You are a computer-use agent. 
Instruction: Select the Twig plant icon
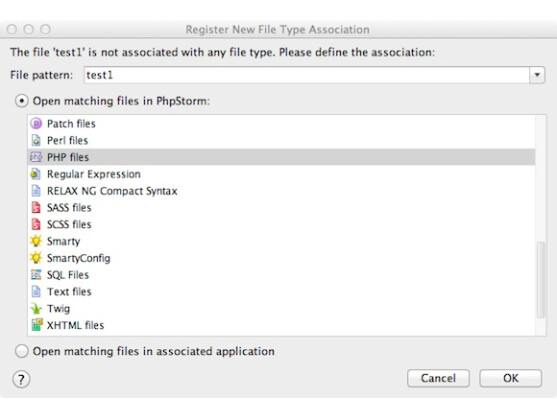[x=36, y=308]
